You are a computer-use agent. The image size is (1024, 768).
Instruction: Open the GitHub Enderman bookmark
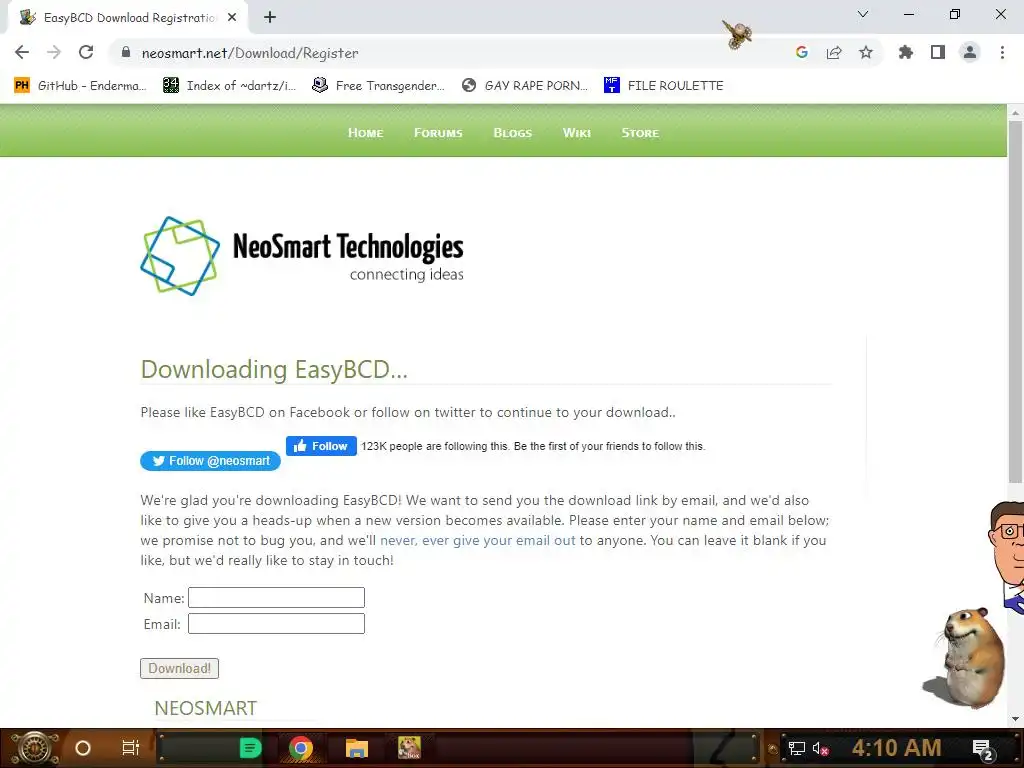(80, 86)
